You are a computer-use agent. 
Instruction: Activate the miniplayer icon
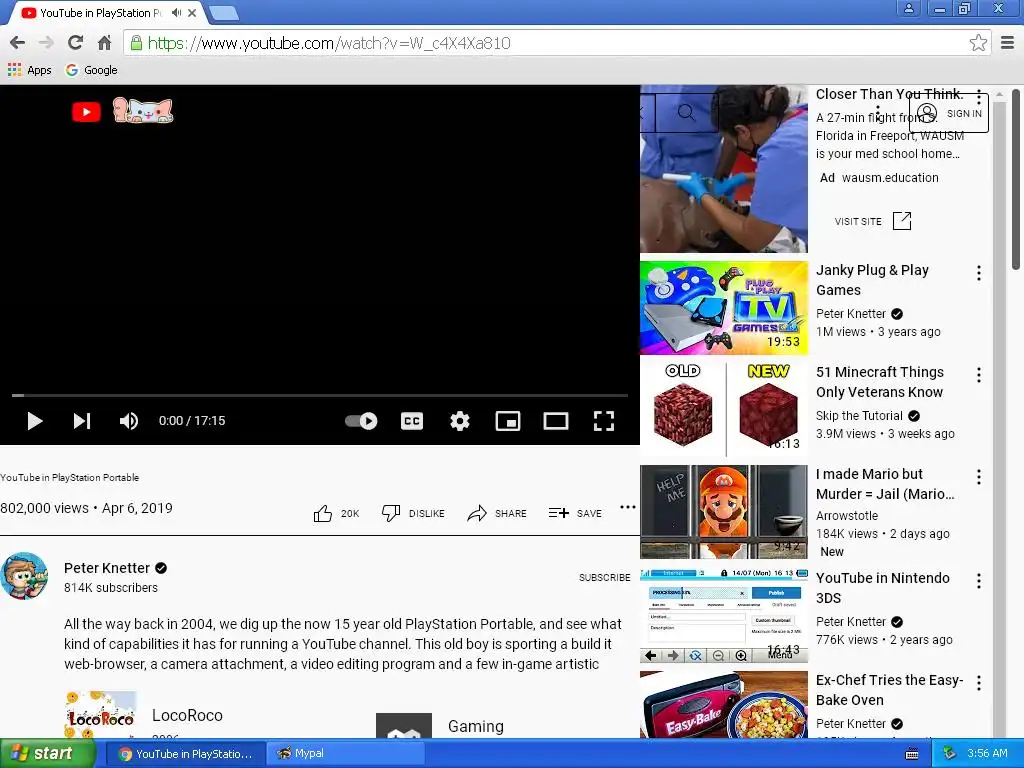click(x=507, y=421)
